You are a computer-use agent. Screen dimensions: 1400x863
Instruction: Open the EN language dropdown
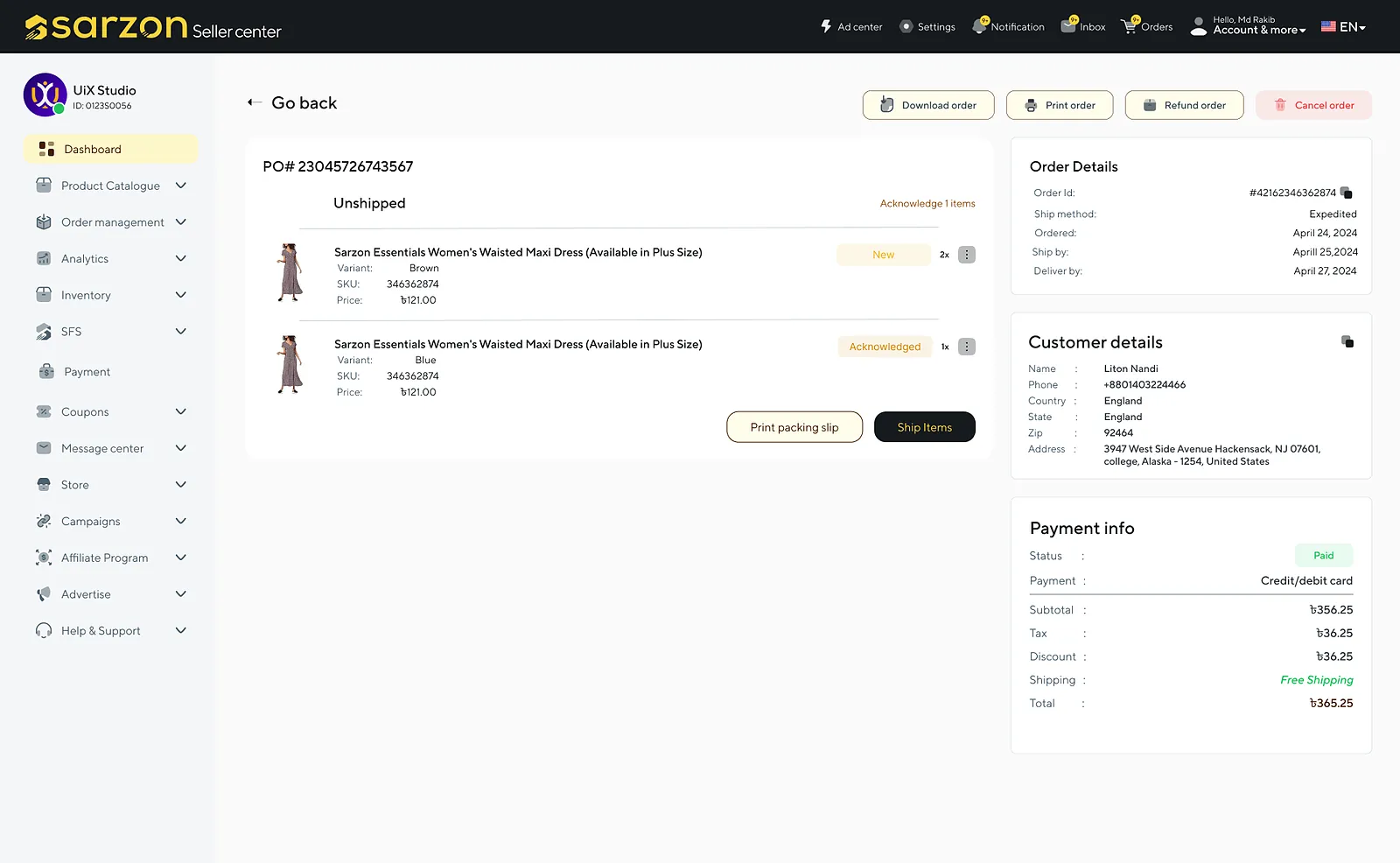[1343, 26]
